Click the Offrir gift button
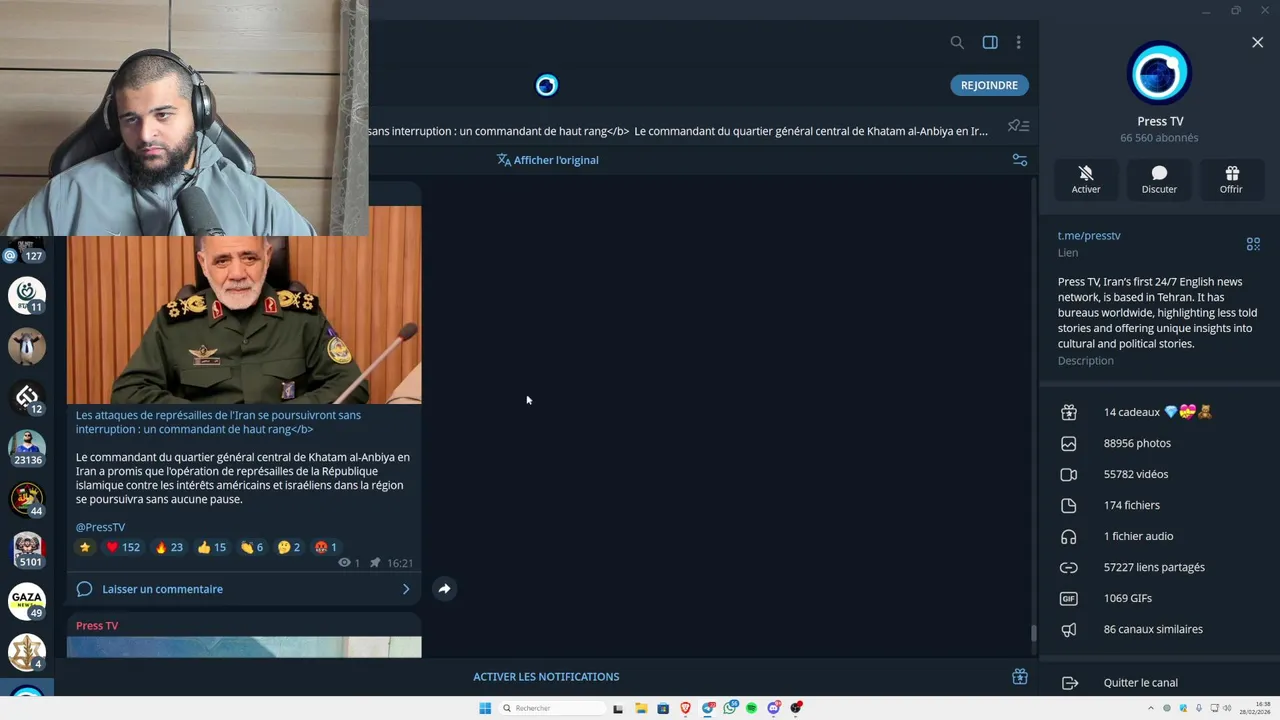The image size is (1280, 720). pos(1231,179)
